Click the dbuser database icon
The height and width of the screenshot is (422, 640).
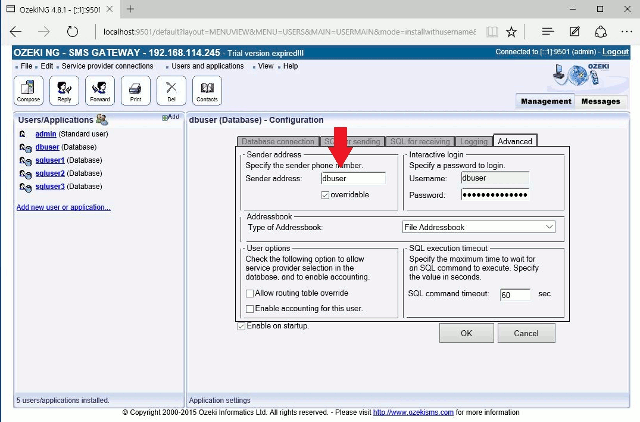26,148
